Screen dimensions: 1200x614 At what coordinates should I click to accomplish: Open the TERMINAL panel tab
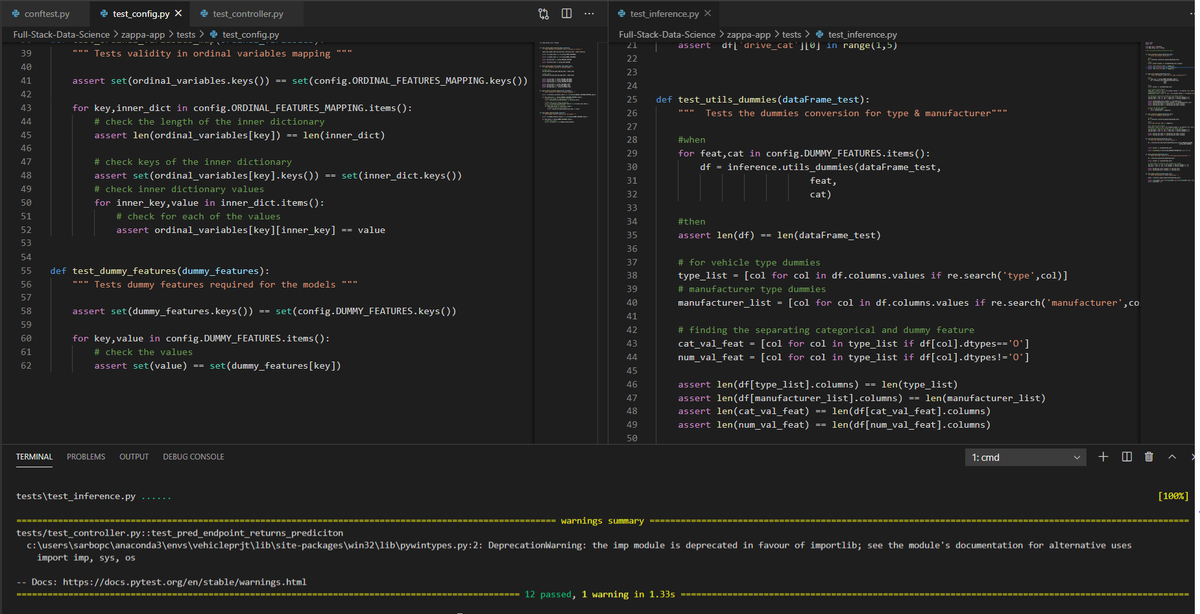click(34, 457)
